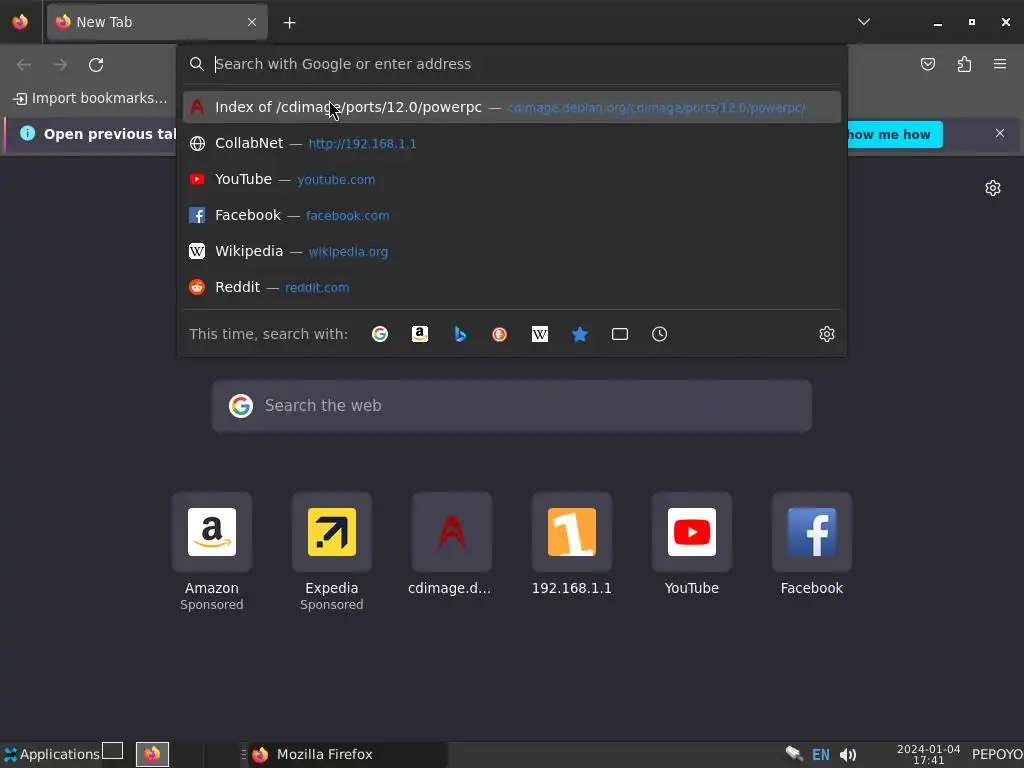The height and width of the screenshot is (768, 1024).
Task: Click the Search the web box
Action: point(512,406)
